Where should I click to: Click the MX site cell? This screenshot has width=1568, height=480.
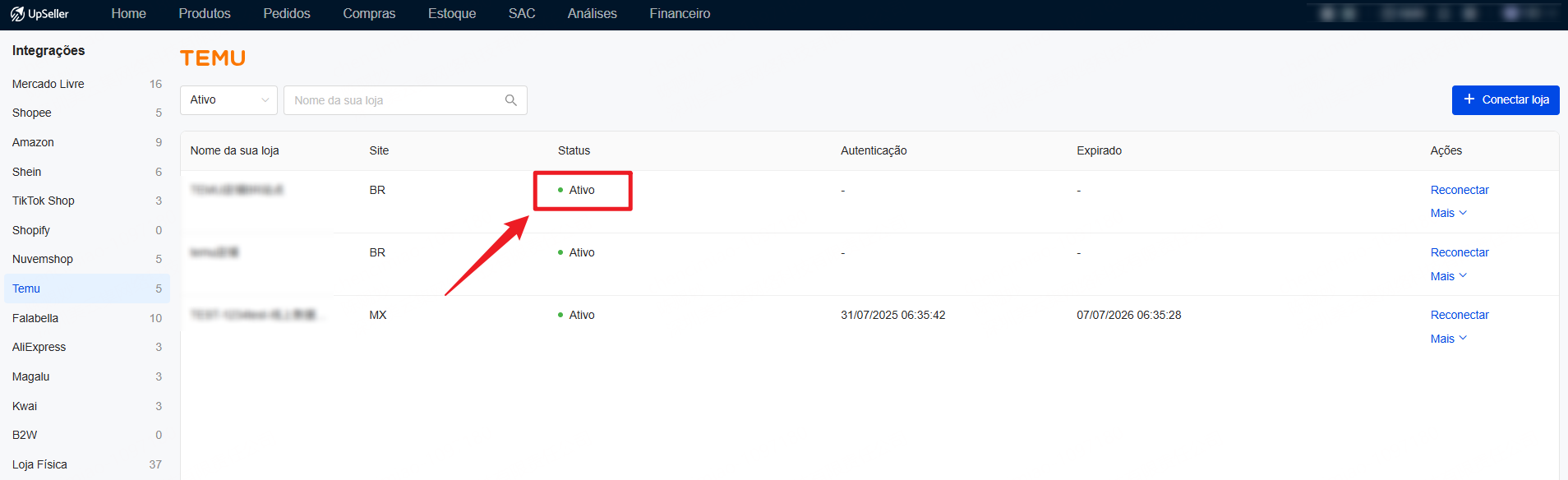[377, 315]
